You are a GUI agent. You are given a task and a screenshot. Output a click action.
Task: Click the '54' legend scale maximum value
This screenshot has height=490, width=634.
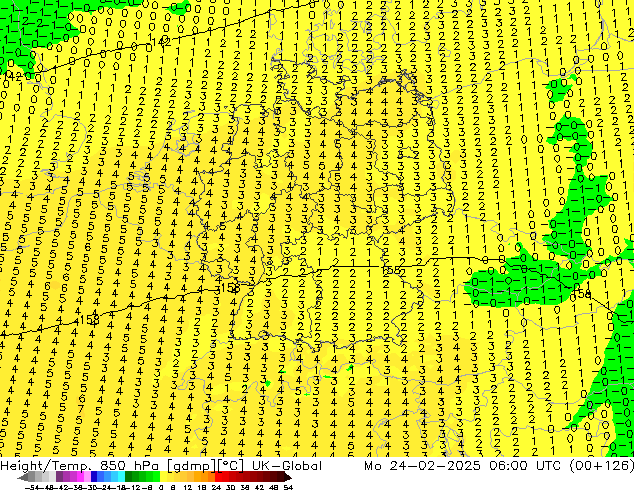[x=288, y=487]
